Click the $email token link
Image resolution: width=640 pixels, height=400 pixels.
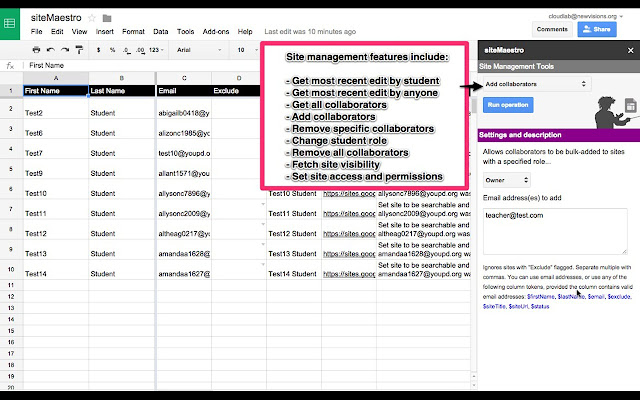[x=596, y=297]
